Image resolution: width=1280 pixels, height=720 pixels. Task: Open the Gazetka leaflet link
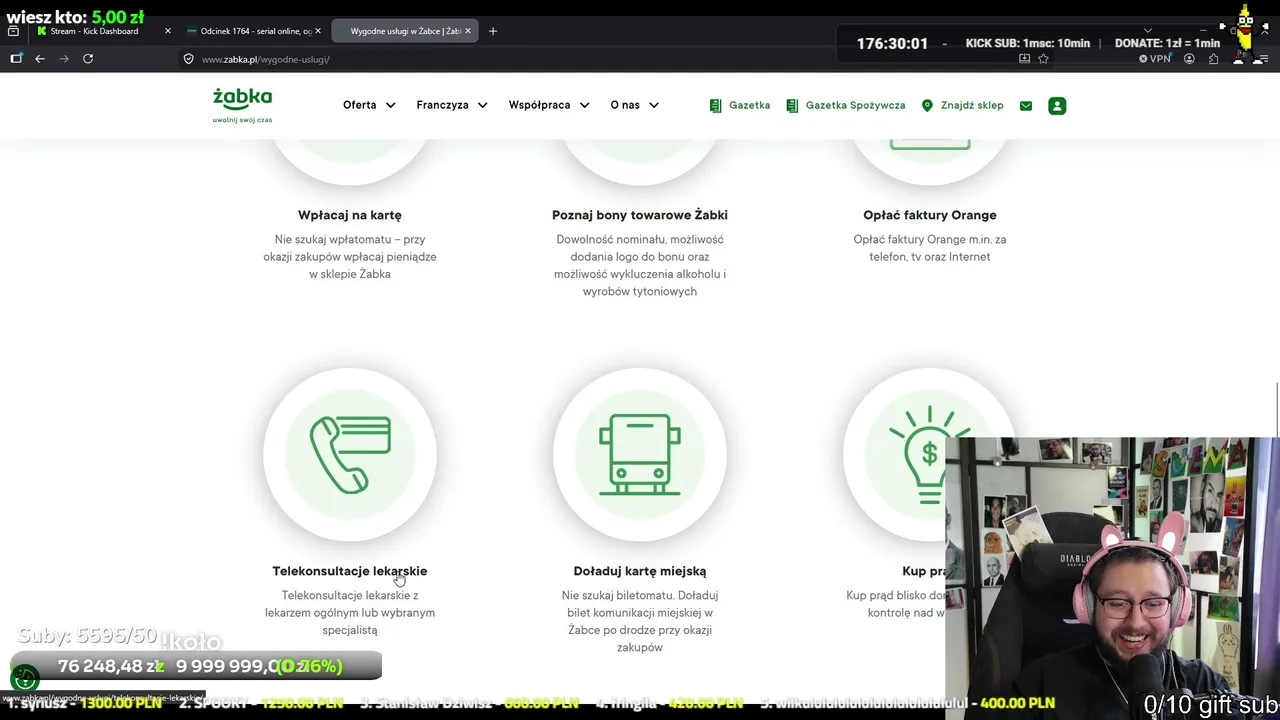click(x=740, y=105)
